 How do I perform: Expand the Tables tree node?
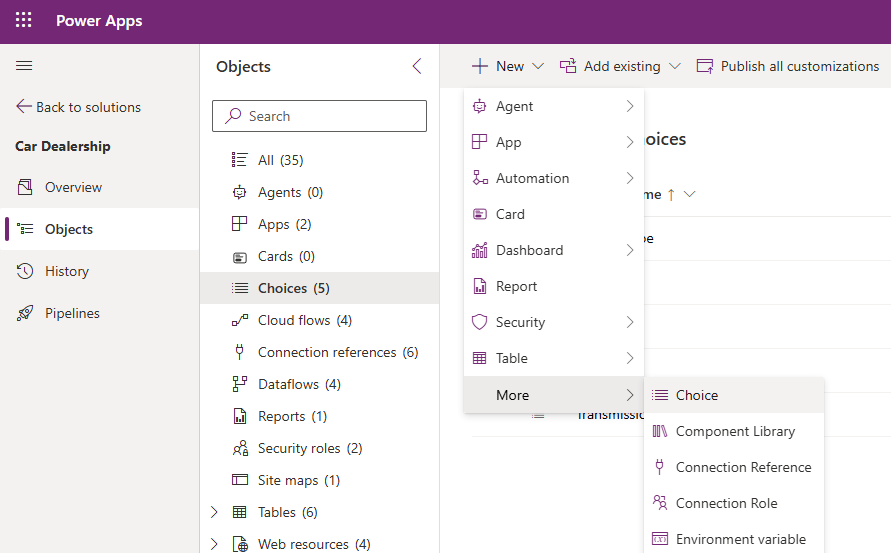[214, 512]
